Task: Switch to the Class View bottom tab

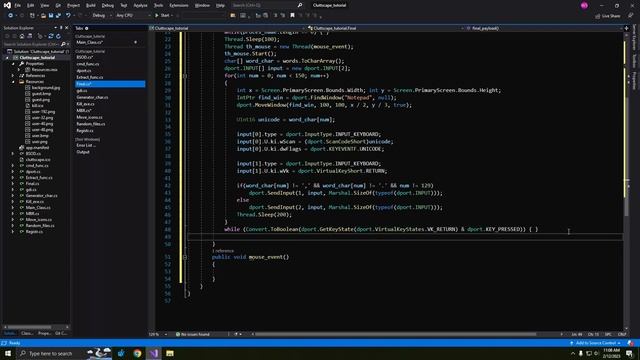Action: 27,333
